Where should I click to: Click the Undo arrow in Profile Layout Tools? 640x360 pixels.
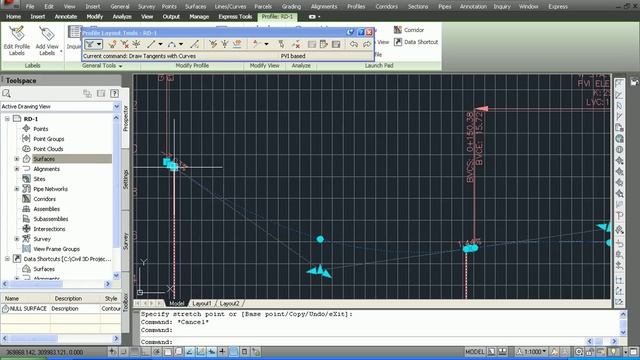click(x=353, y=44)
